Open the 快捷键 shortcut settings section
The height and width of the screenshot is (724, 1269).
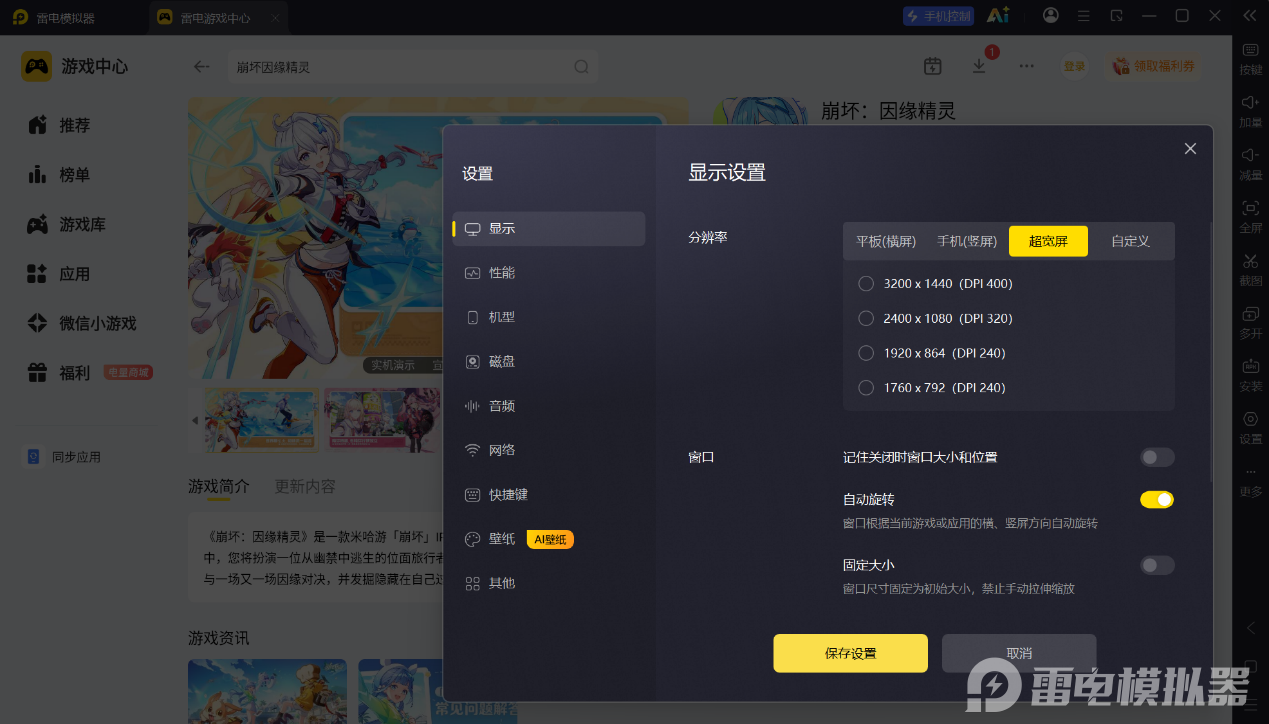(549, 494)
